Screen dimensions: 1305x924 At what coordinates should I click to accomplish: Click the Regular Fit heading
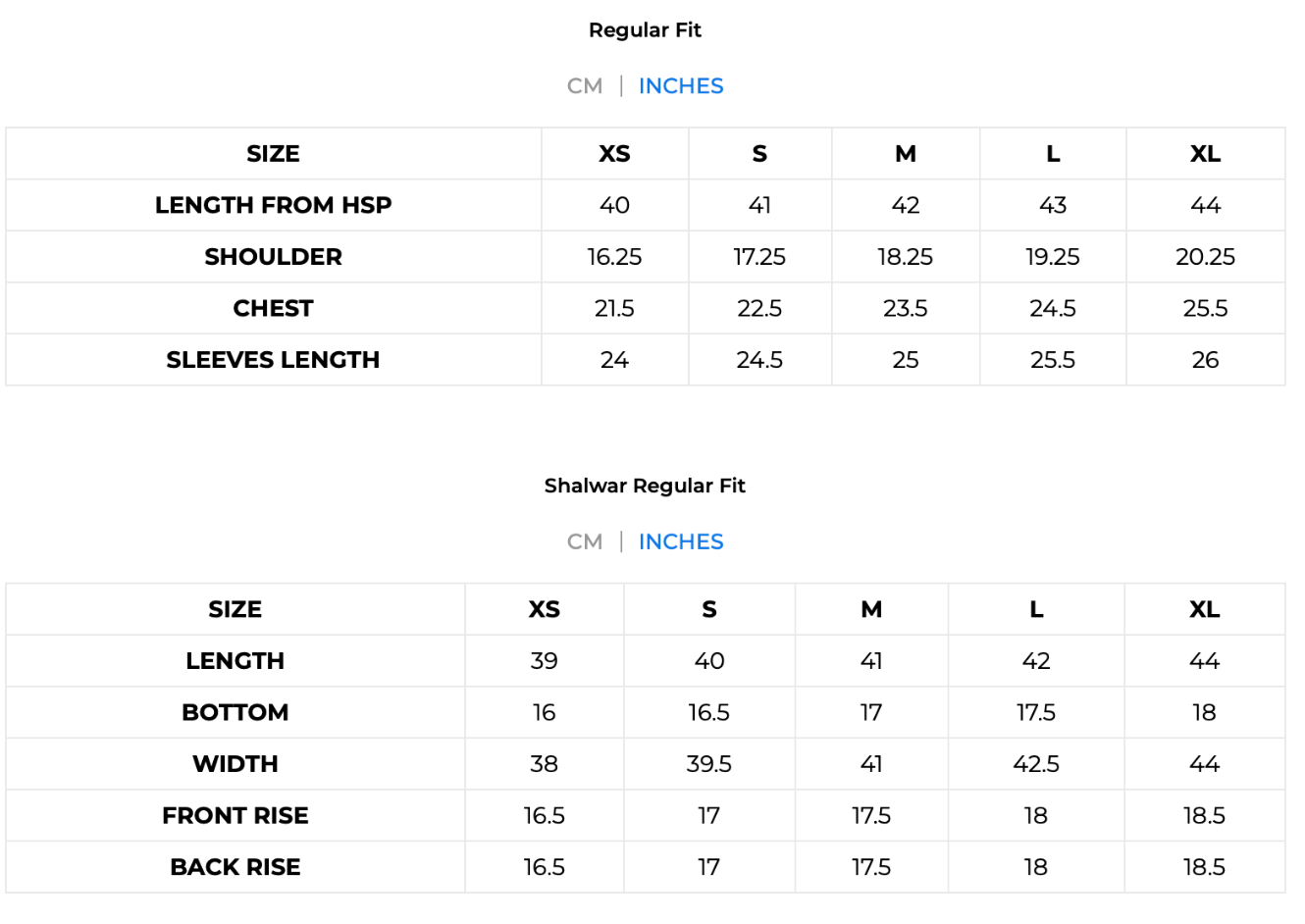(645, 30)
